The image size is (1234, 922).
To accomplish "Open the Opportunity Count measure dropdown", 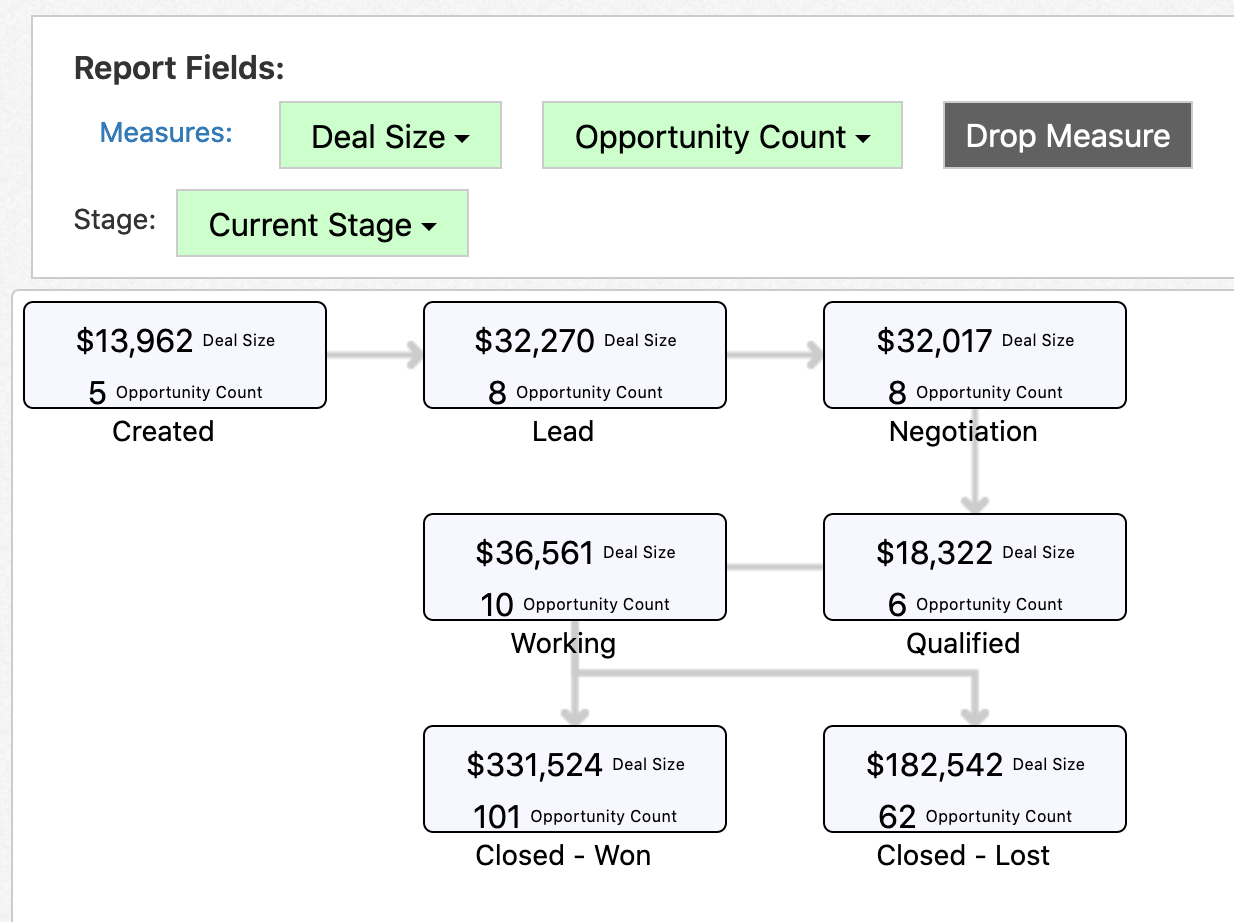I will coord(722,135).
